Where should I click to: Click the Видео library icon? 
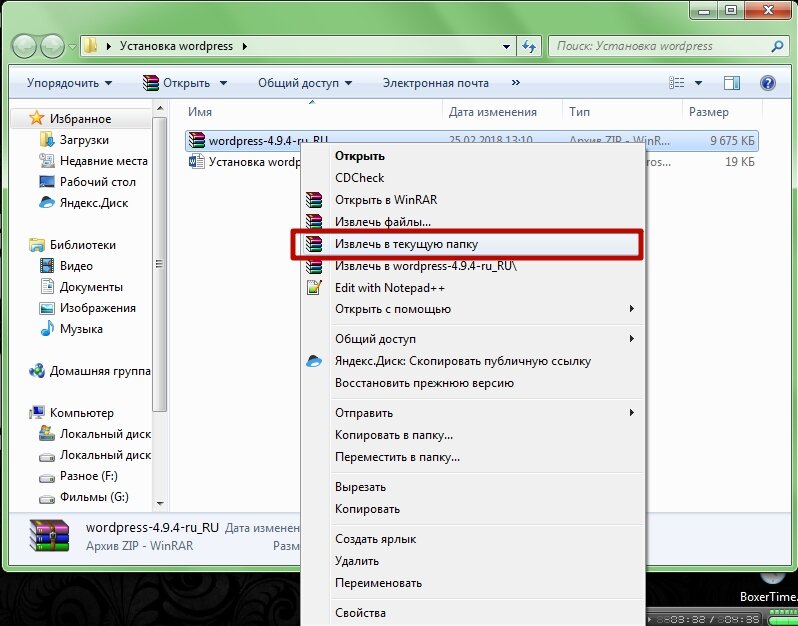point(46,266)
